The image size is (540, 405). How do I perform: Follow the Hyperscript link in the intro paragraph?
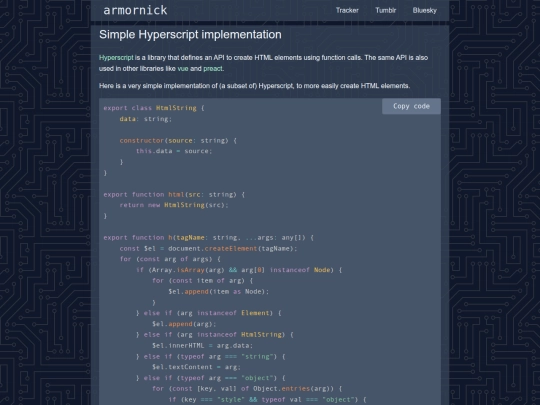[116, 58]
